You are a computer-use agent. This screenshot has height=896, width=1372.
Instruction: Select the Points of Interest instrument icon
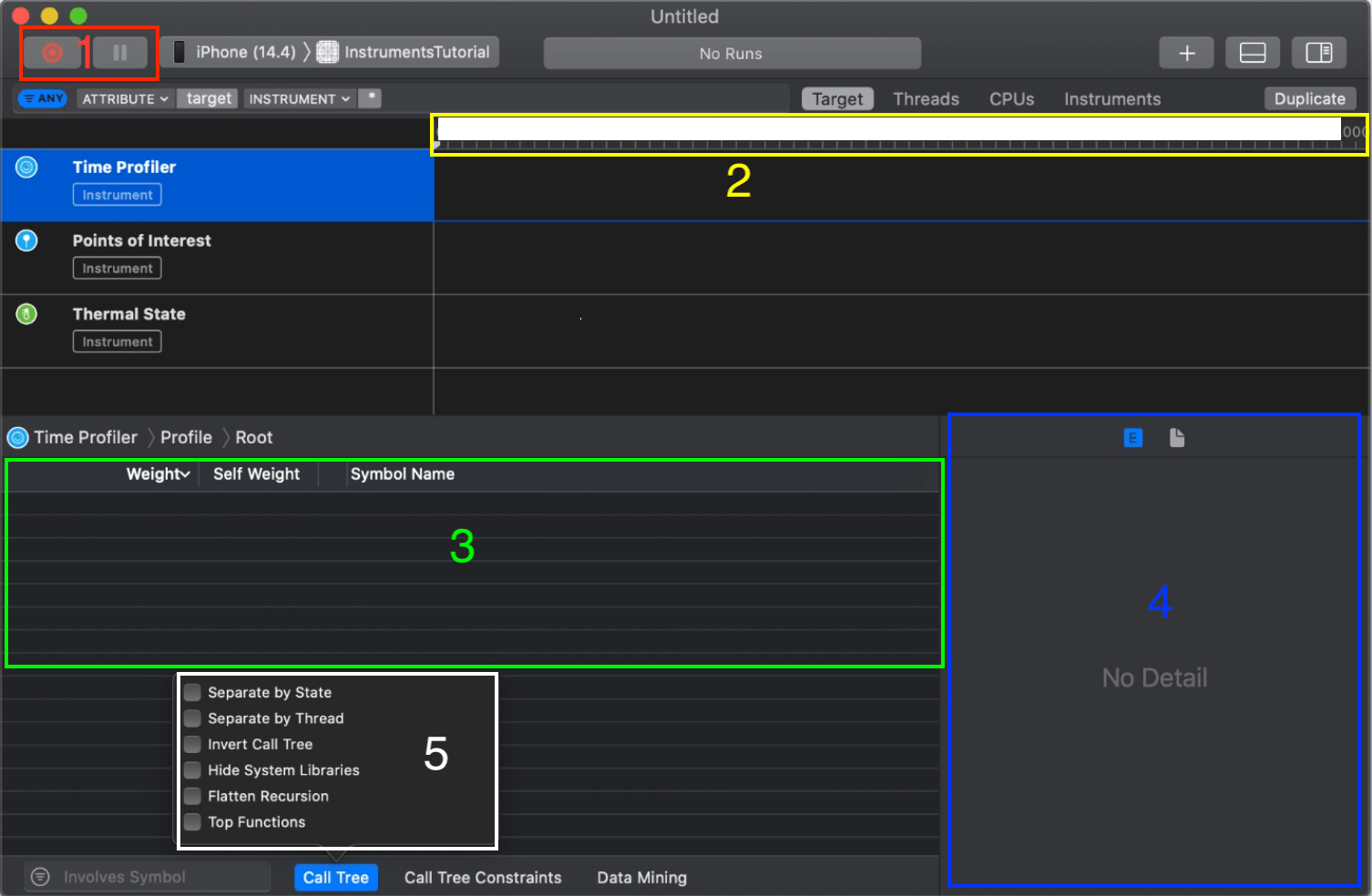pyautogui.click(x=26, y=240)
